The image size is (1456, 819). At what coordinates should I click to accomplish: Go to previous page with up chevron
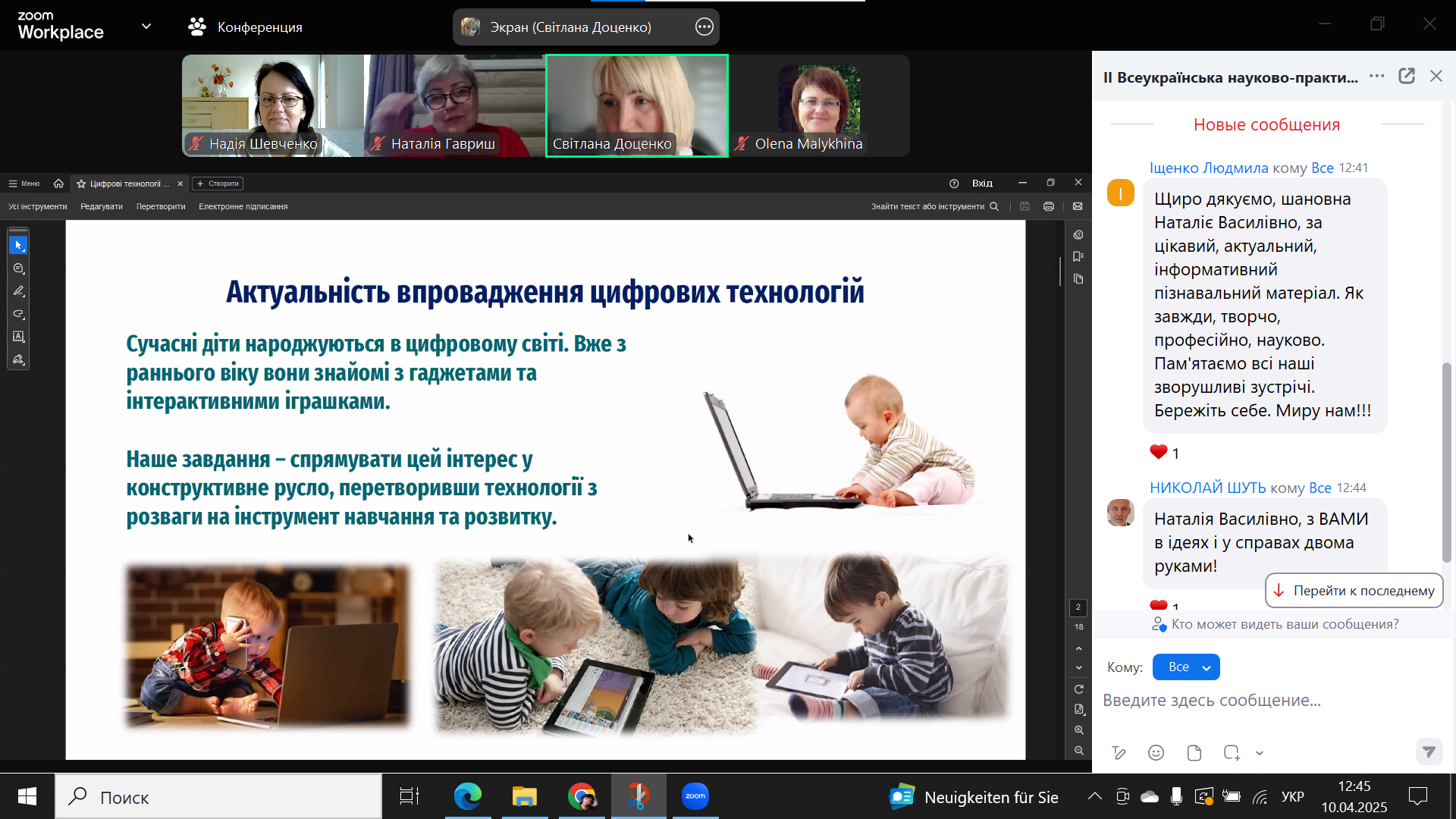[1078, 649]
